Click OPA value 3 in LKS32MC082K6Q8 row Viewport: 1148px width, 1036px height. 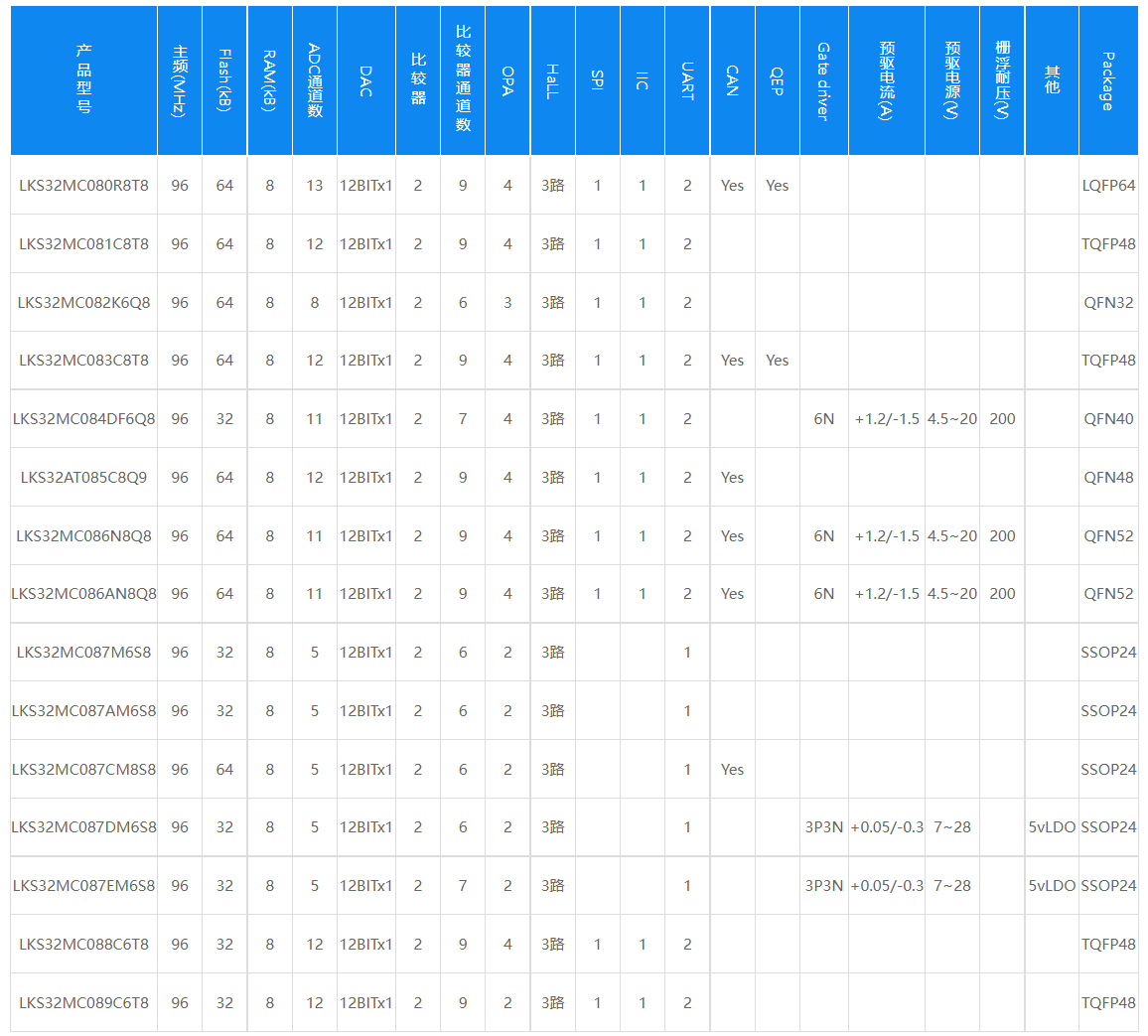[x=507, y=302]
